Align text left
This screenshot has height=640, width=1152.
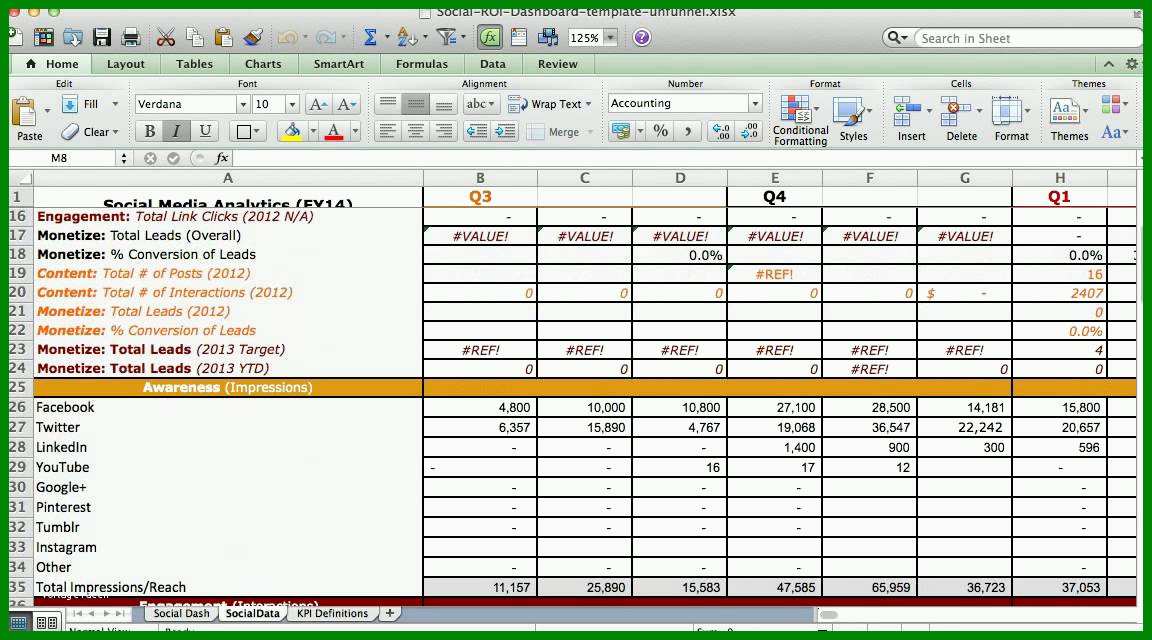coord(388,132)
